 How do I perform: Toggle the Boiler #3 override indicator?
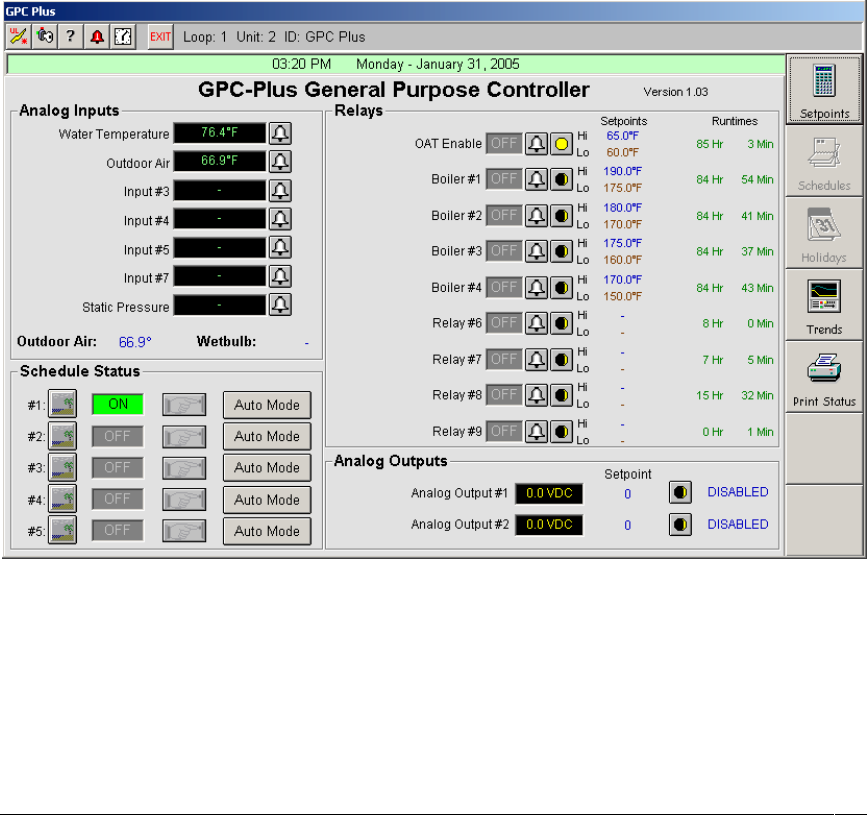(x=561, y=252)
